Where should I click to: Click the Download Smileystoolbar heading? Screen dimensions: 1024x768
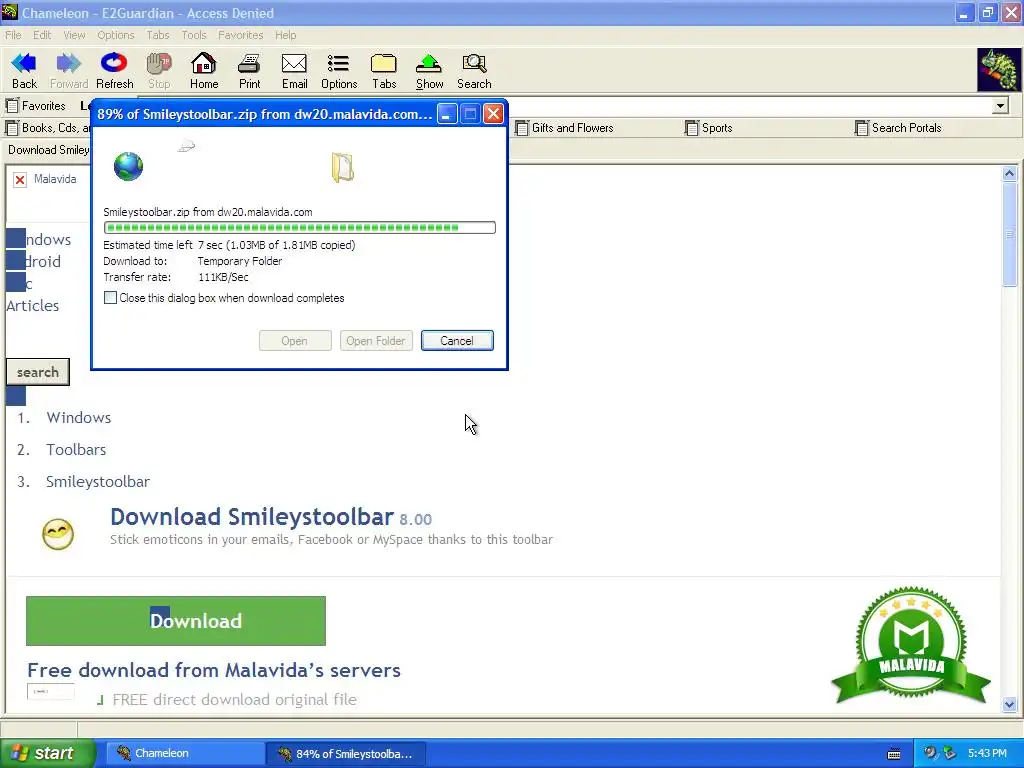pyautogui.click(x=251, y=517)
